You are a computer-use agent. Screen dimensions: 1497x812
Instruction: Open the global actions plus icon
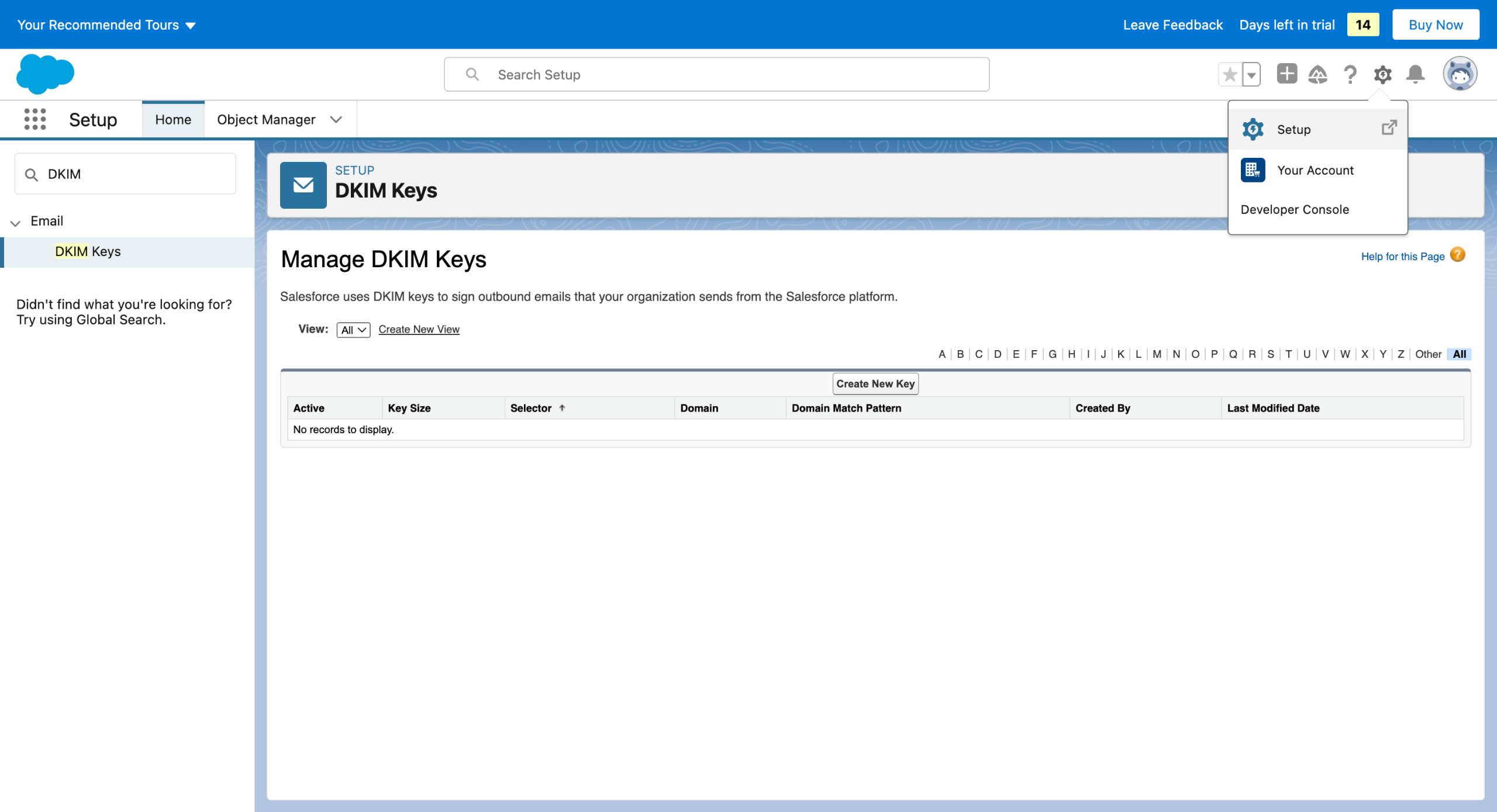[1286, 74]
